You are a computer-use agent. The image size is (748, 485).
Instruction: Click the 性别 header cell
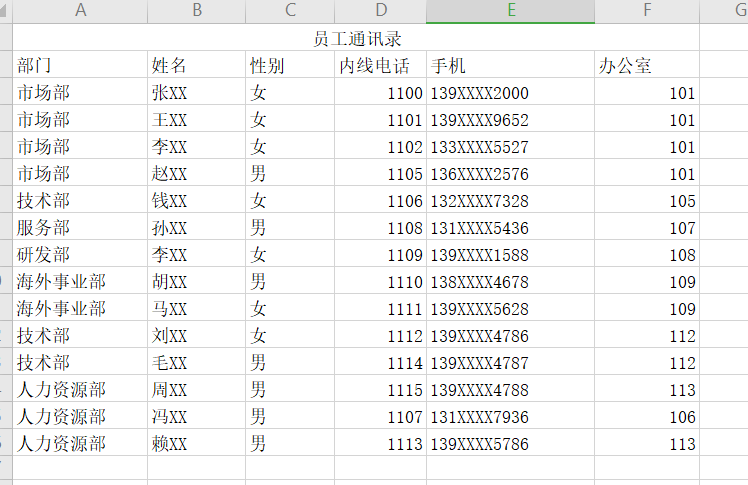(290, 65)
